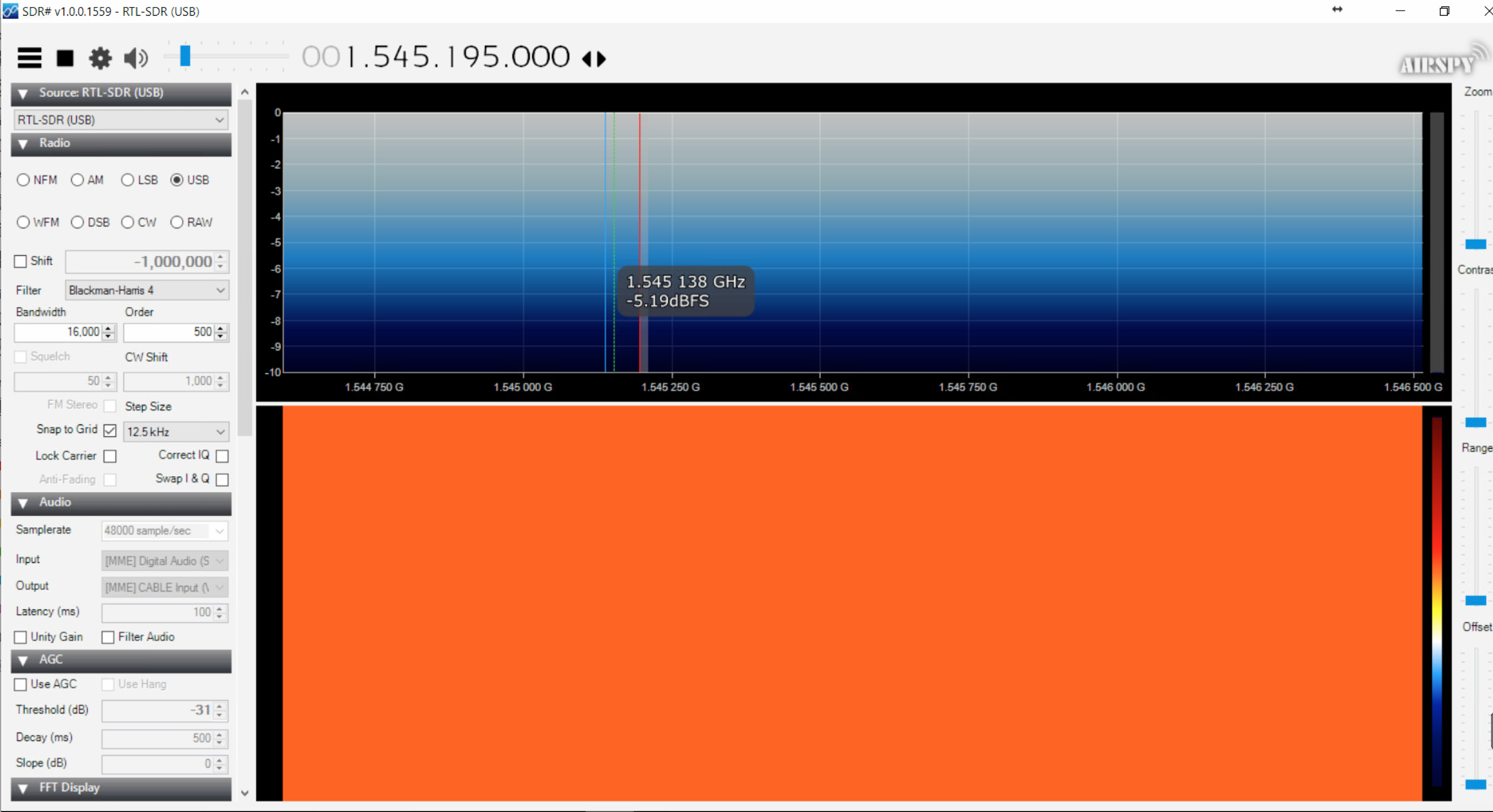1493x812 pixels.
Task: Mute audio with the speaker icon
Action: coord(136,58)
